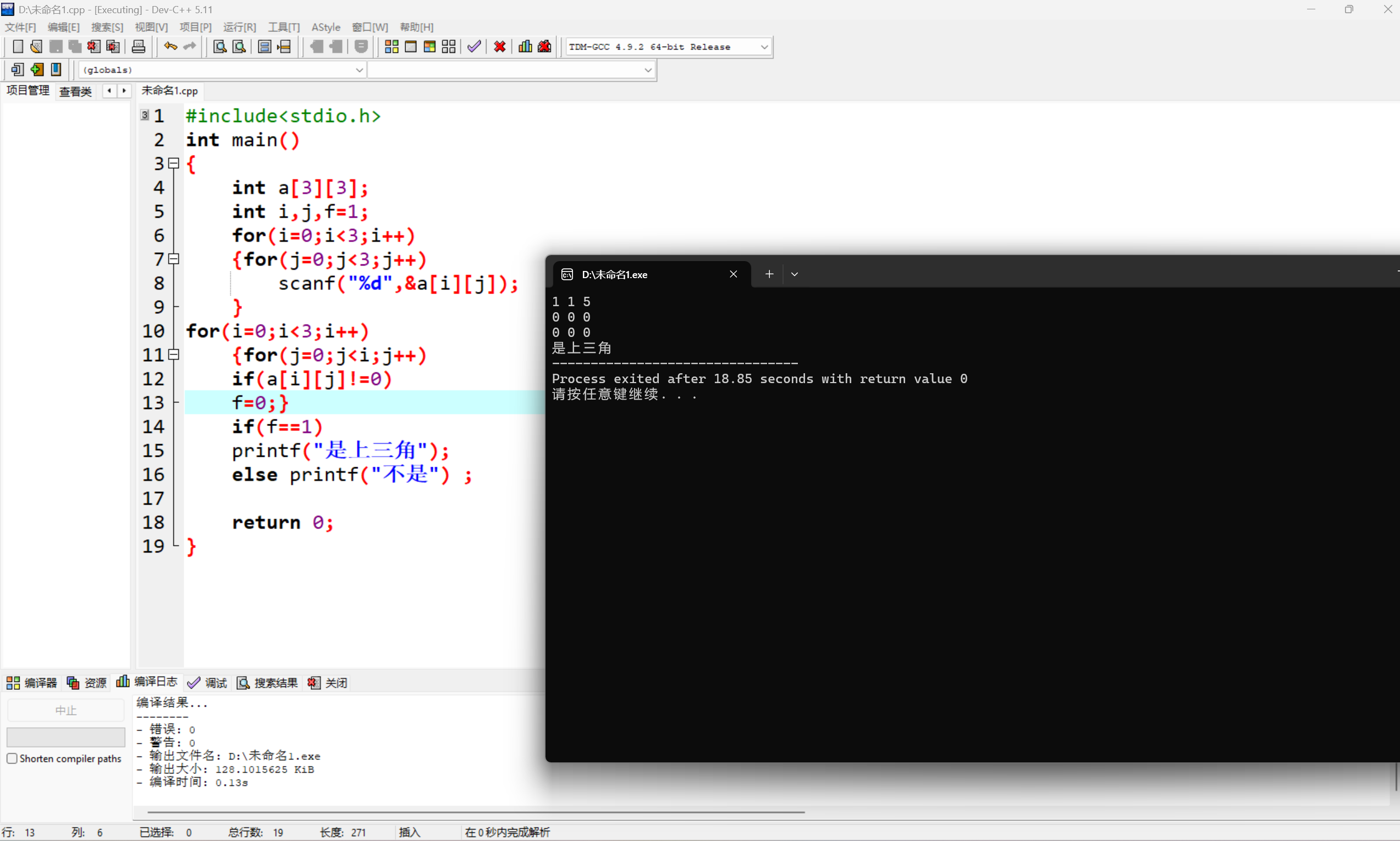1400x841 pixels.
Task: Click the Compile toolbar icon
Action: coord(391,47)
